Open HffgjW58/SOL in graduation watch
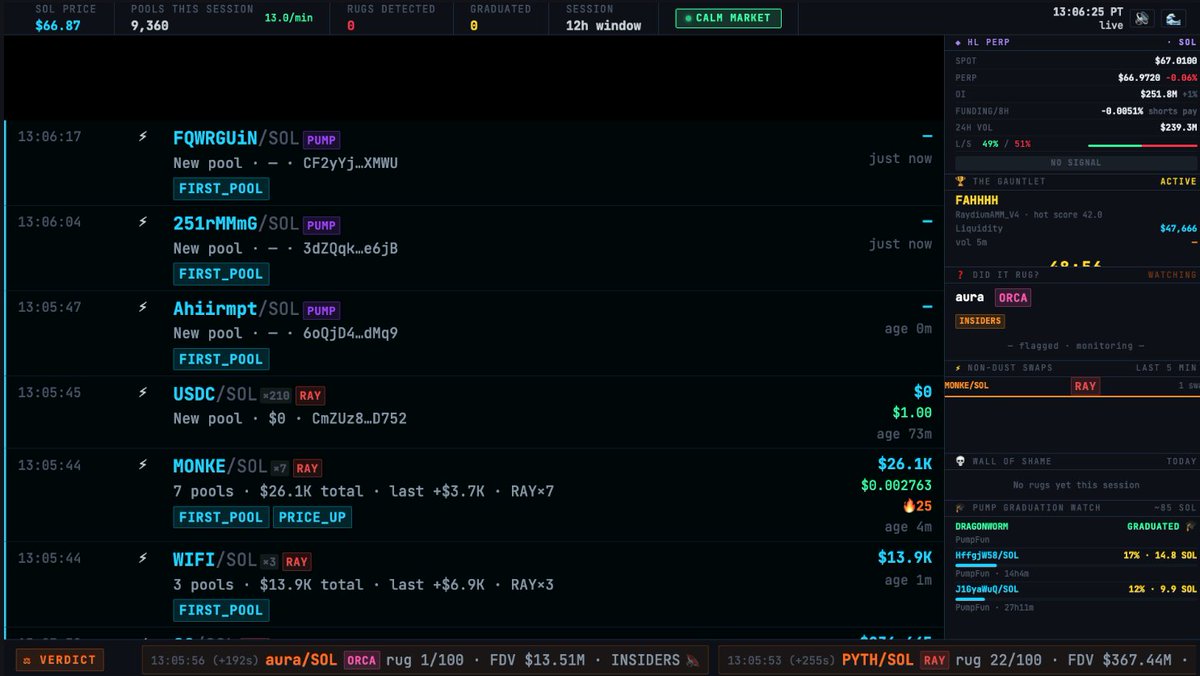1200x676 pixels. click(x=987, y=555)
